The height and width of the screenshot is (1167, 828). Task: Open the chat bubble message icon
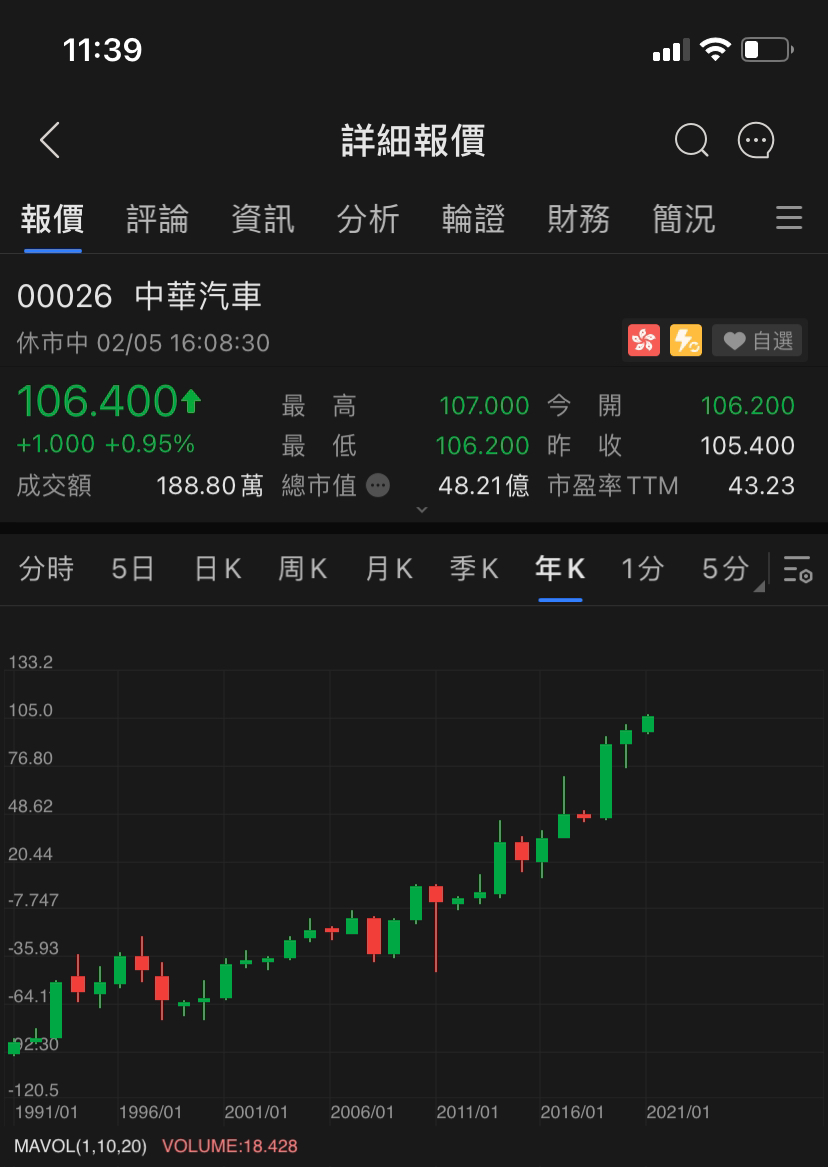point(756,140)
